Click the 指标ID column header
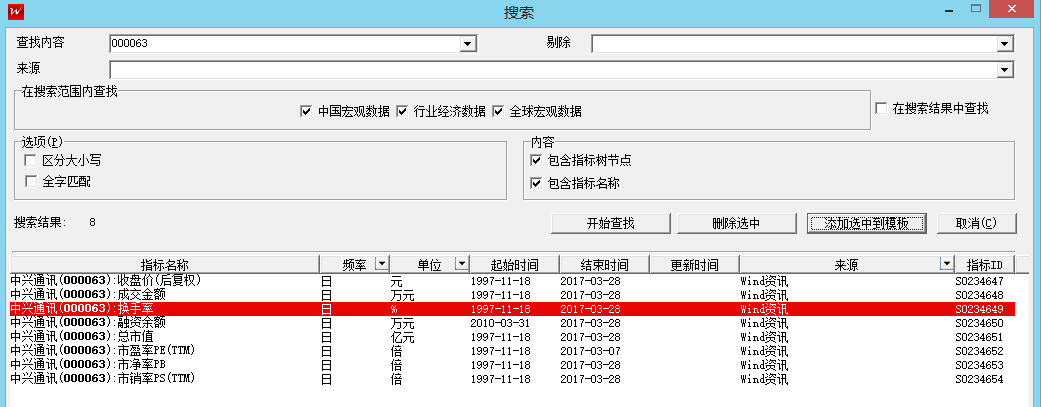 tap(985, 265)
